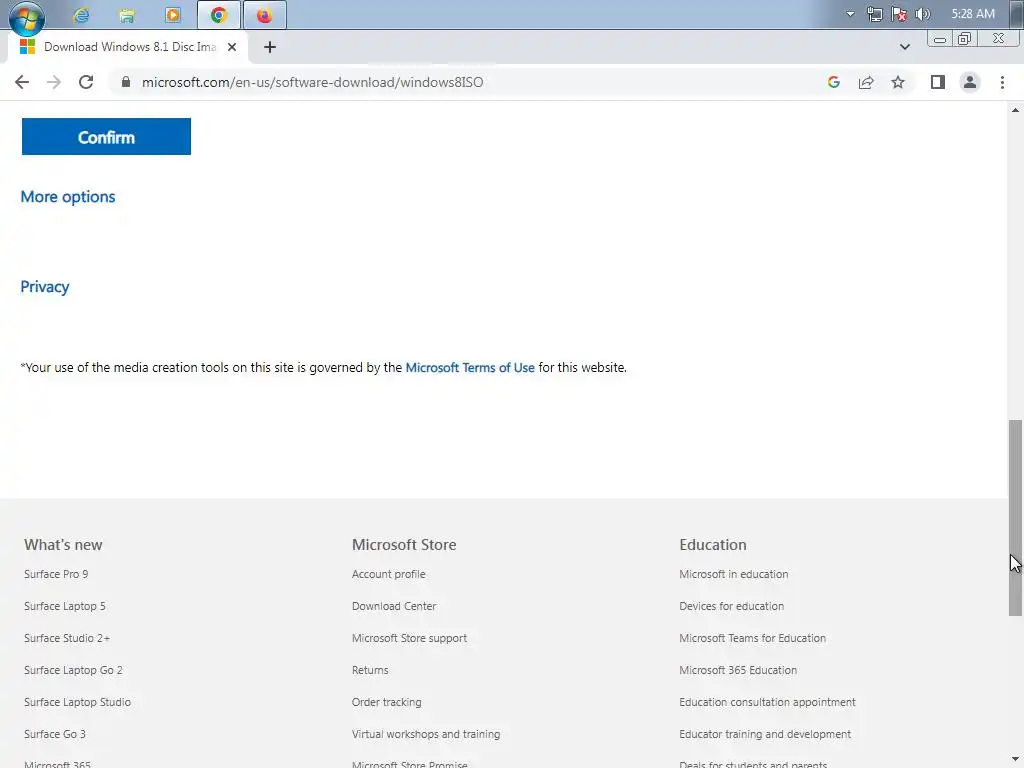1024x768 pixels.
Task: Open Devices for education link
Action: 731,606
